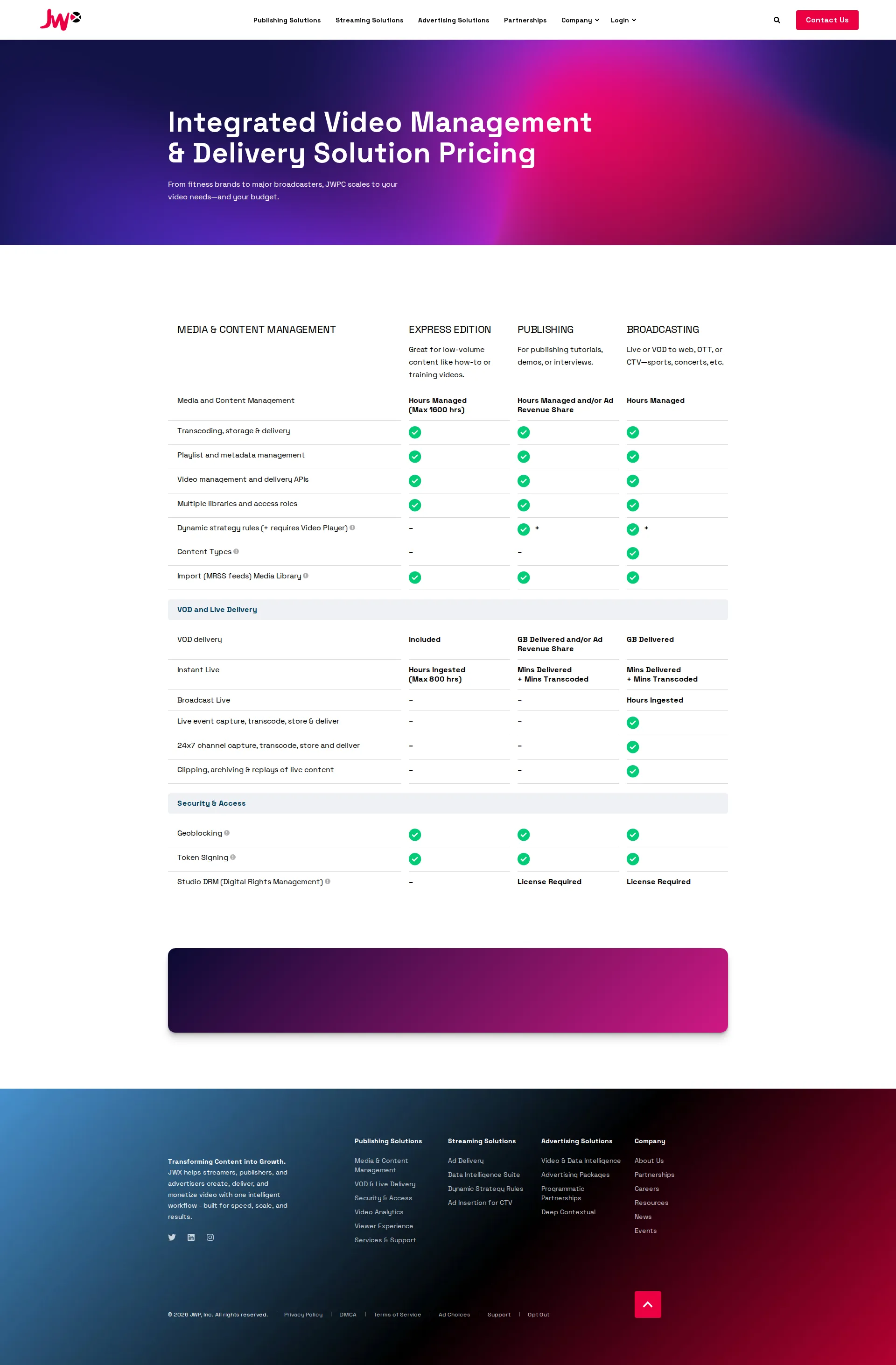Open Media & Content Management footer link

coord(381,1165)
